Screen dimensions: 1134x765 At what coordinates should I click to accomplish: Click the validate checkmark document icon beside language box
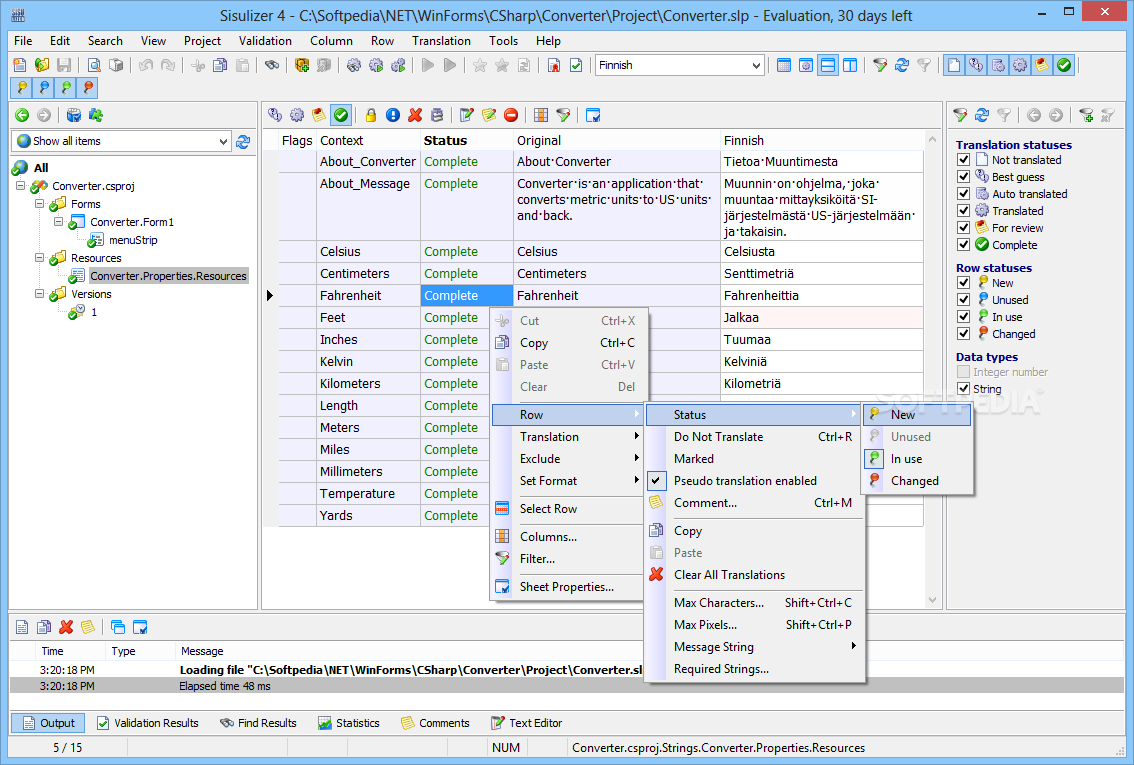[576, 65]
